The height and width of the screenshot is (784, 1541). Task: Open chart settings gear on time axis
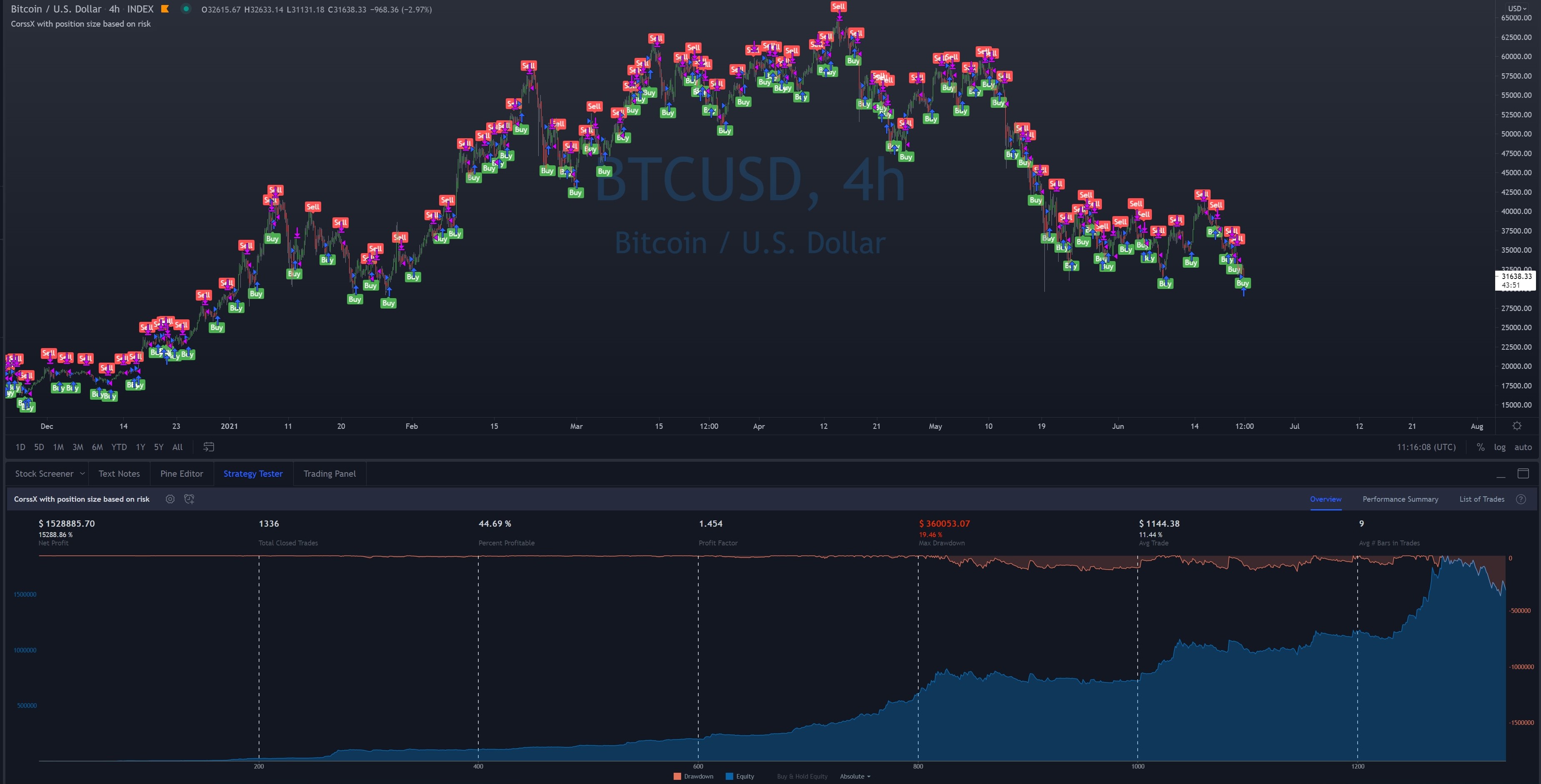[1516, 426]
